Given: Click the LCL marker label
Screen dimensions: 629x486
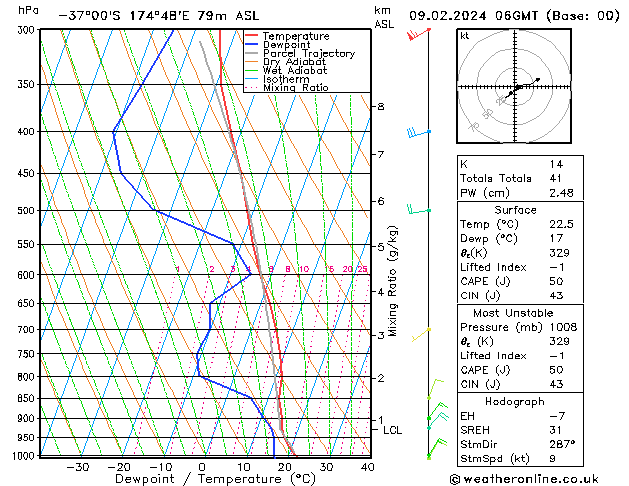Looking at the screenshot, I should click(x=392, y=430).
